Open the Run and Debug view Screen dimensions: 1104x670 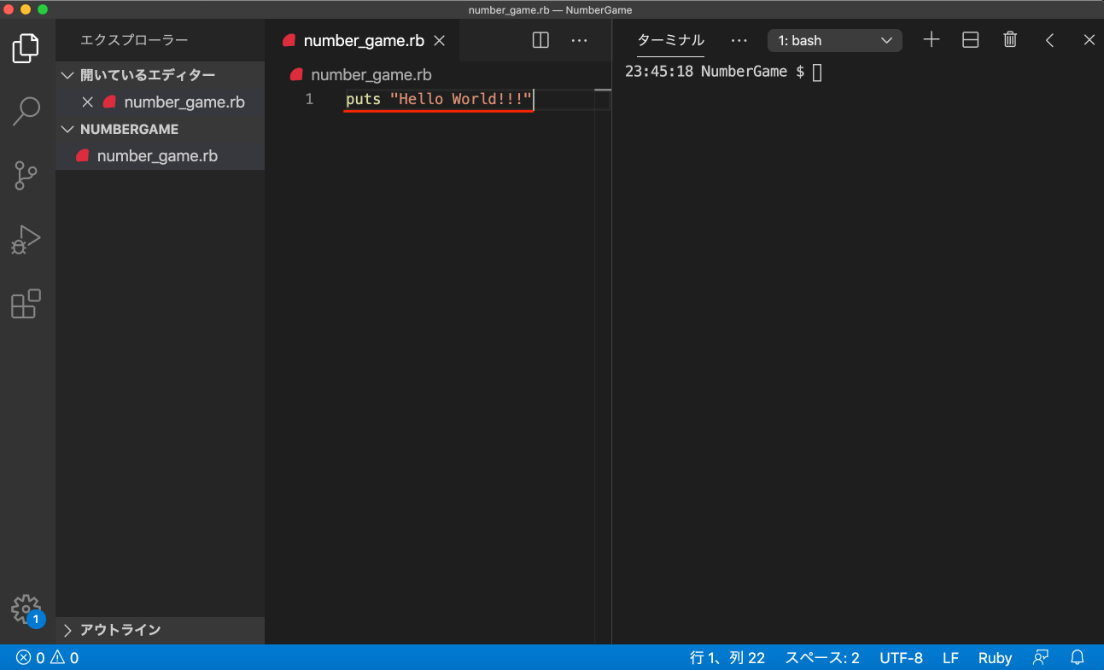point(25,239)
